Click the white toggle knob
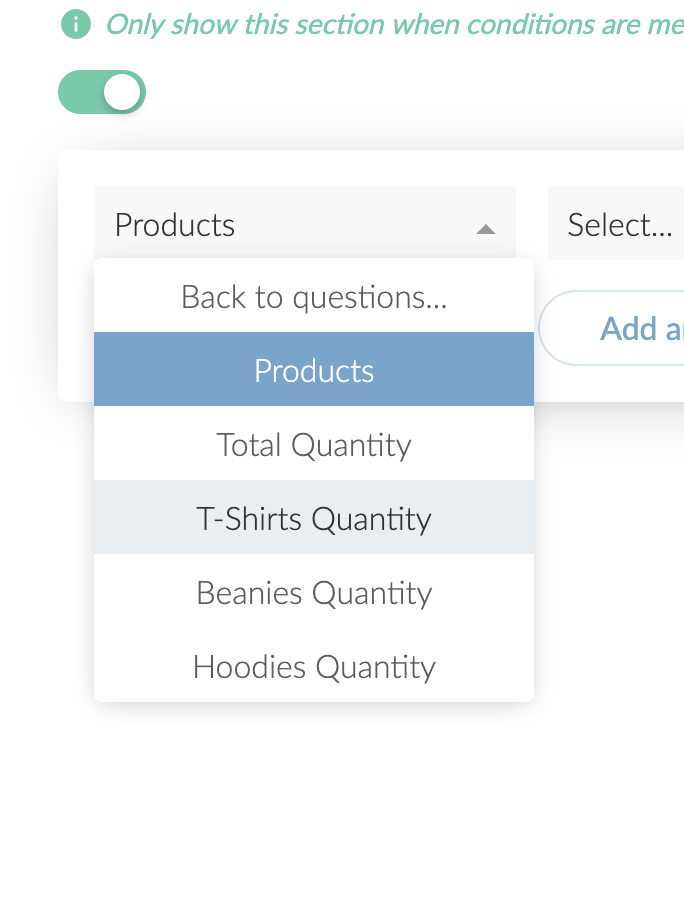Viewport: 684px width, 924px height. (120, 91)
